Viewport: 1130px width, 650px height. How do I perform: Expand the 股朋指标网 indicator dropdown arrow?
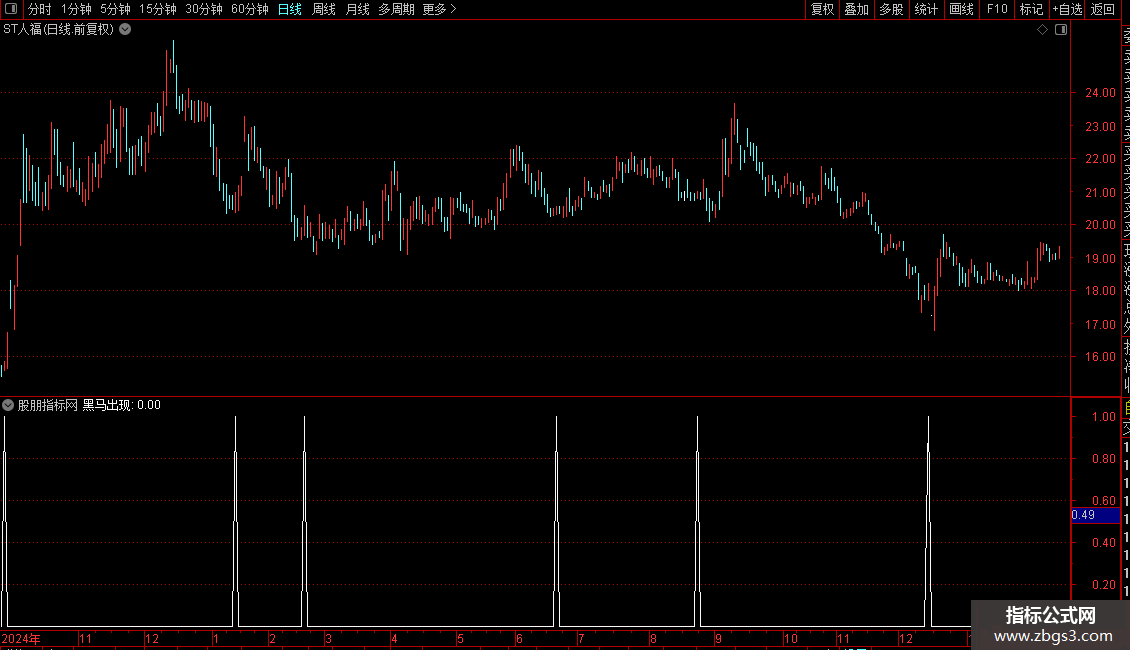coord(8,405)
